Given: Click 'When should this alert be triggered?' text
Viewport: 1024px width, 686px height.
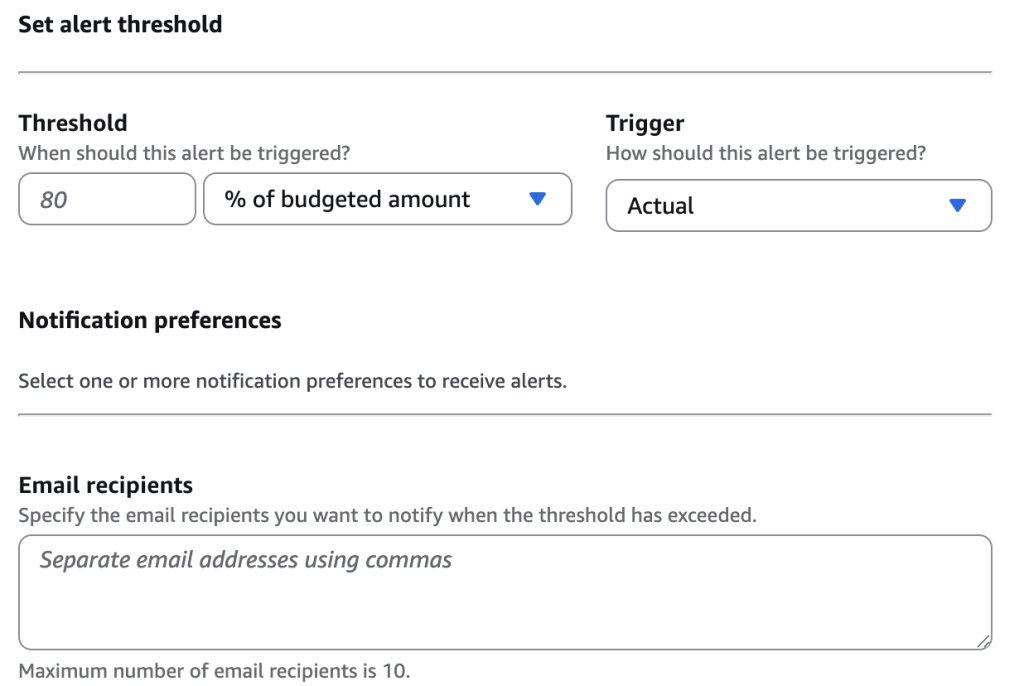Looking at the screenshot, I should coord(185,154).
